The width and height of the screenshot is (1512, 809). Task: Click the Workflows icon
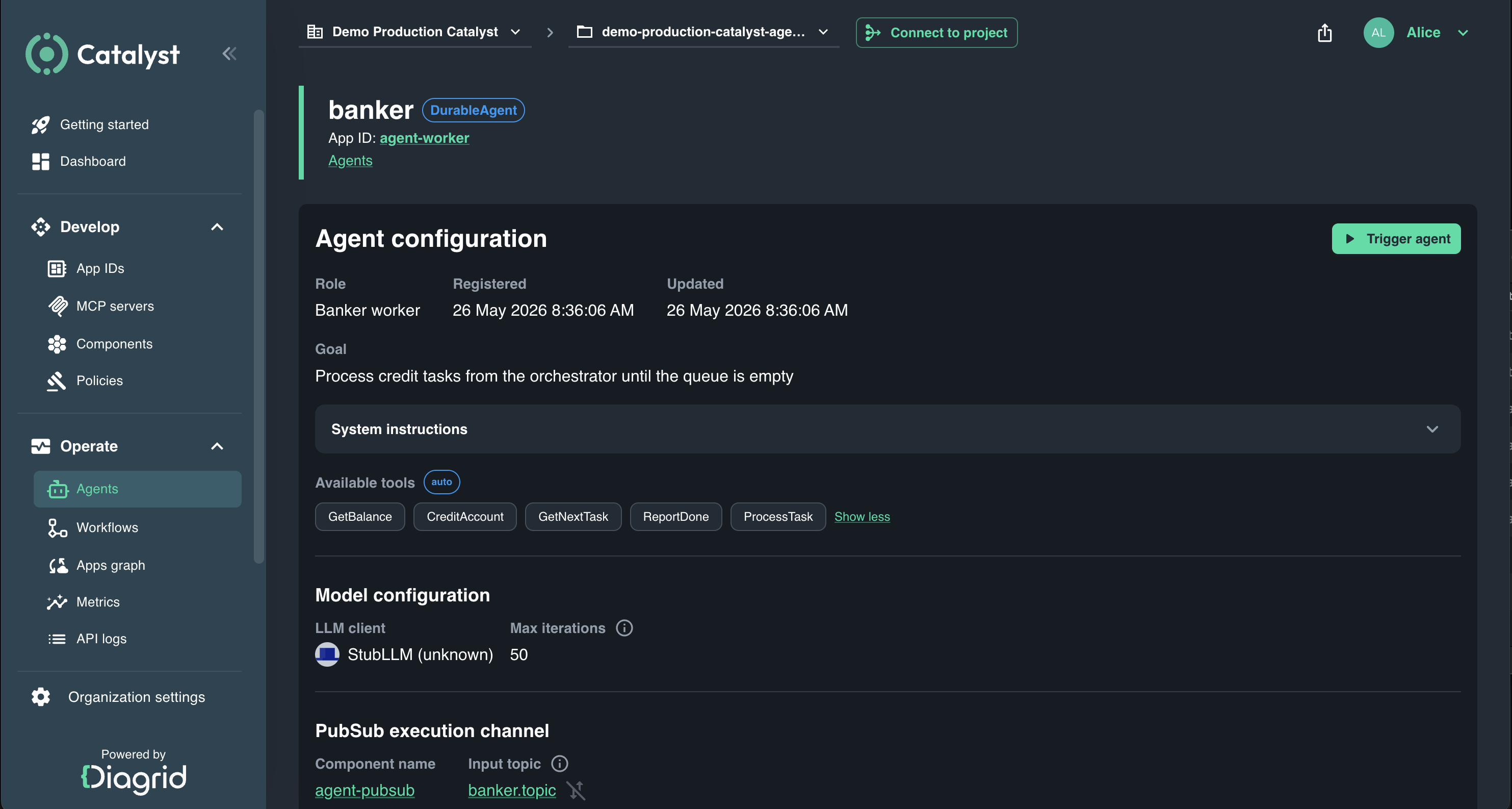(x=57, y=527)
